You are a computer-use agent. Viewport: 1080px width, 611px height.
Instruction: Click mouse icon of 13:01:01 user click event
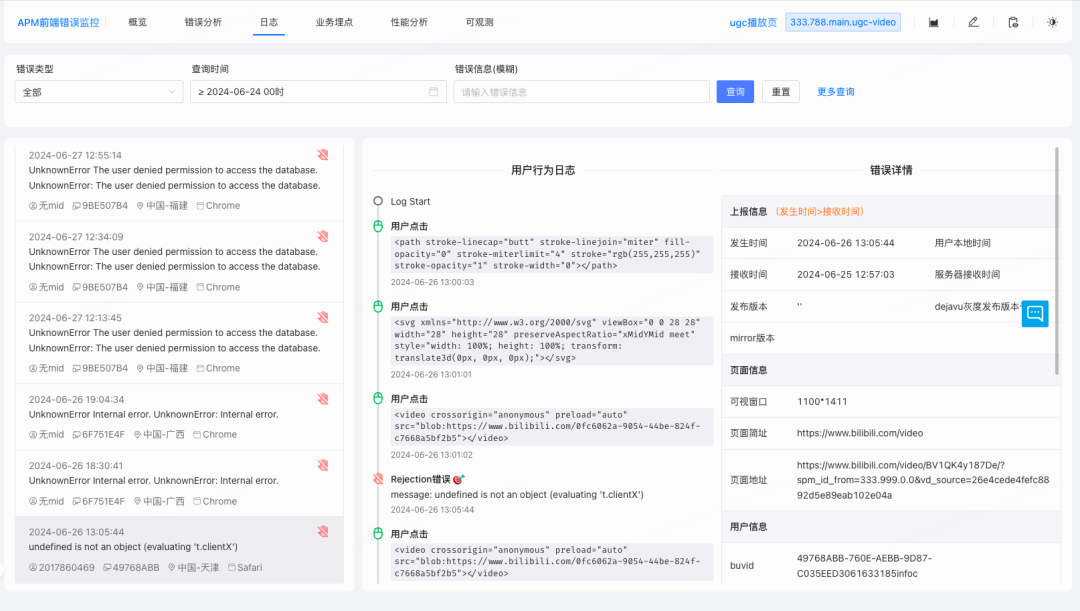[378, 307]
